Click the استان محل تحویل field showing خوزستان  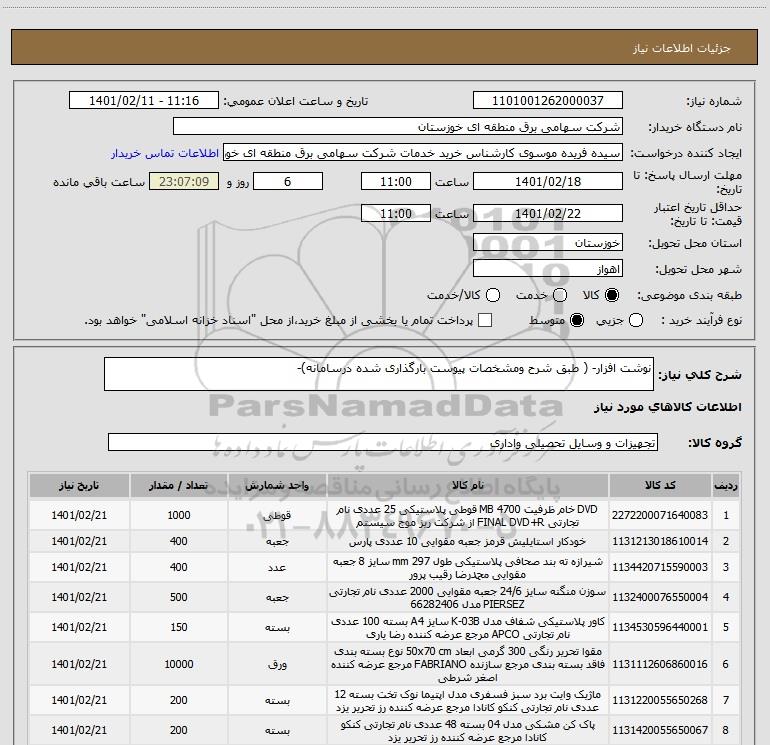click(547, 243)
